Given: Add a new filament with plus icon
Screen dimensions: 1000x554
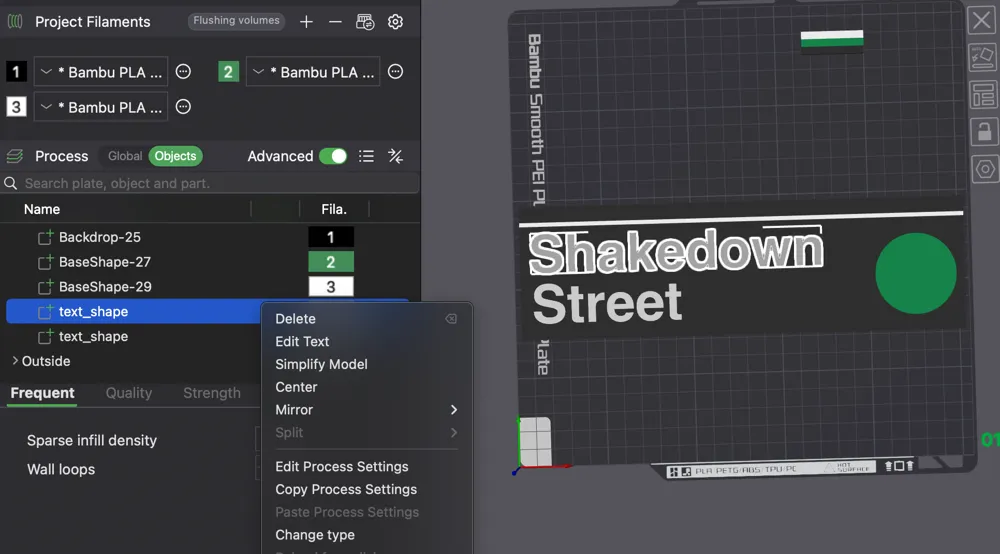Looking at the screenshot, I should click(306, 22).
